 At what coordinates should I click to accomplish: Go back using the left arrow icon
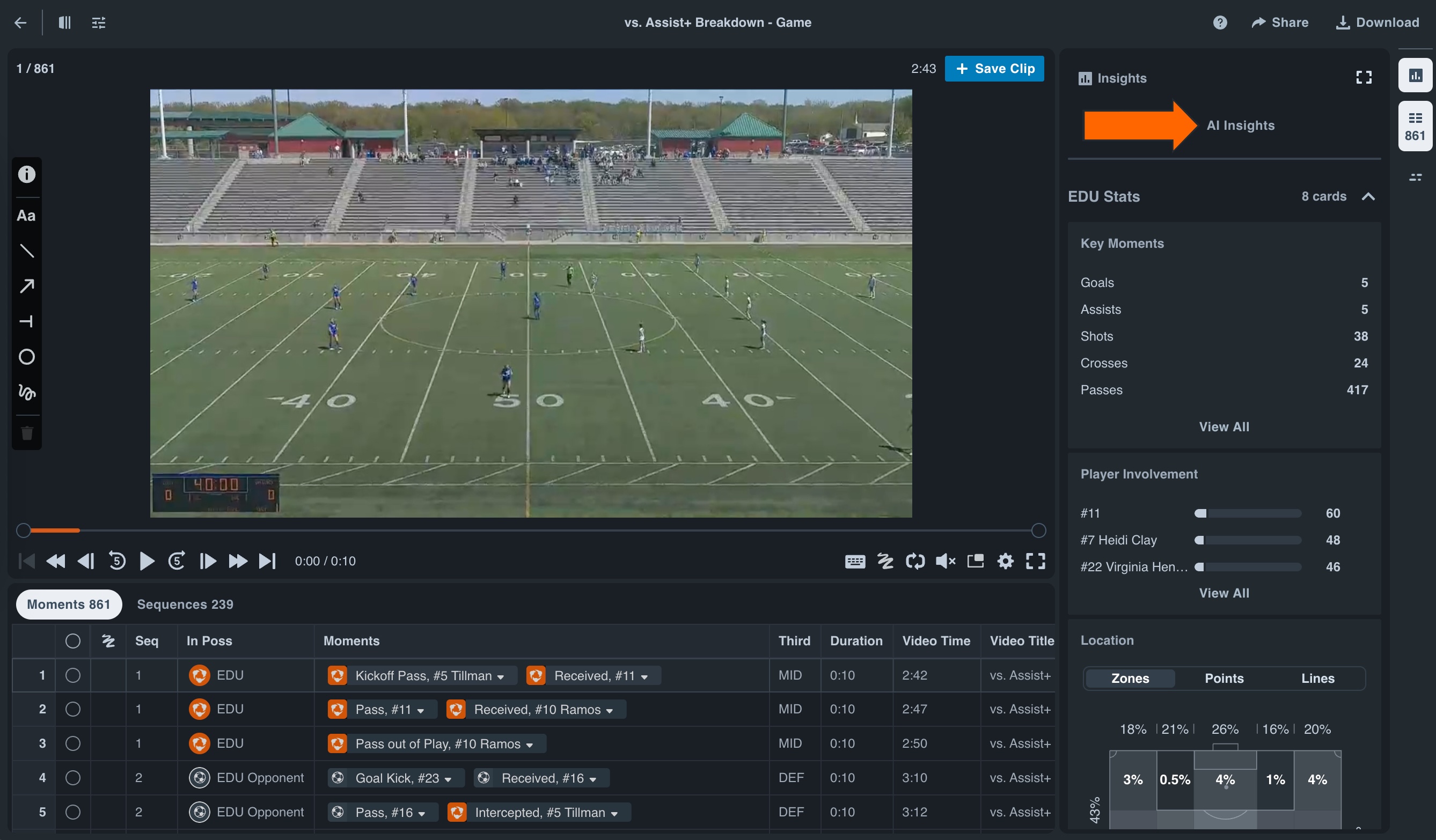click(x=20, y=23)
